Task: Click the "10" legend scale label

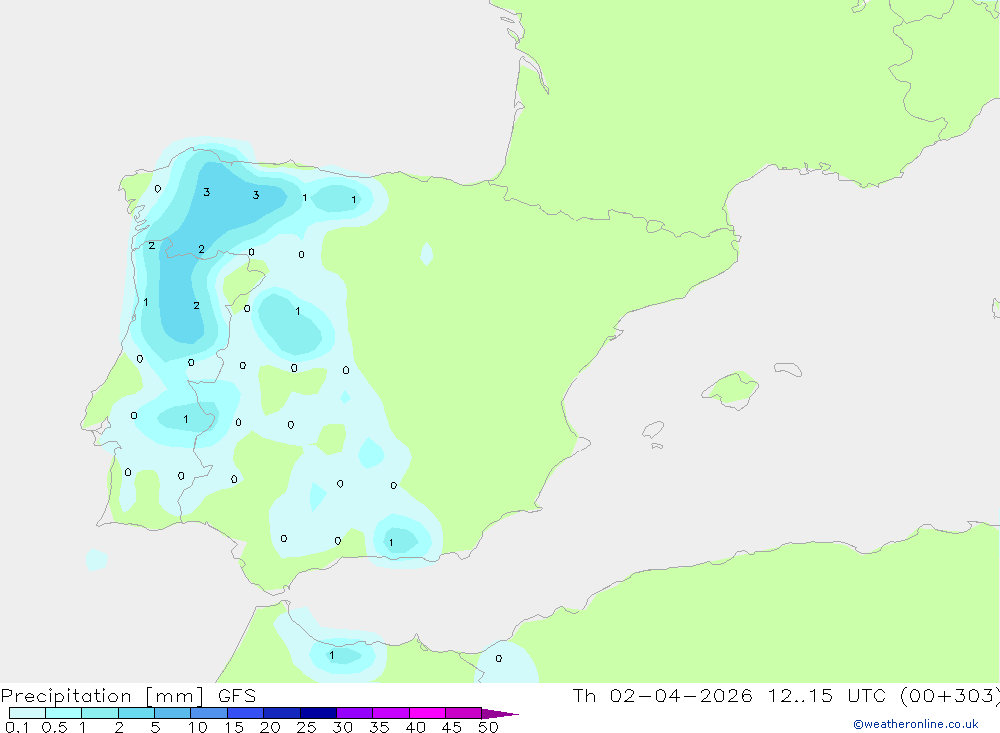Action: tap(198, 727)
